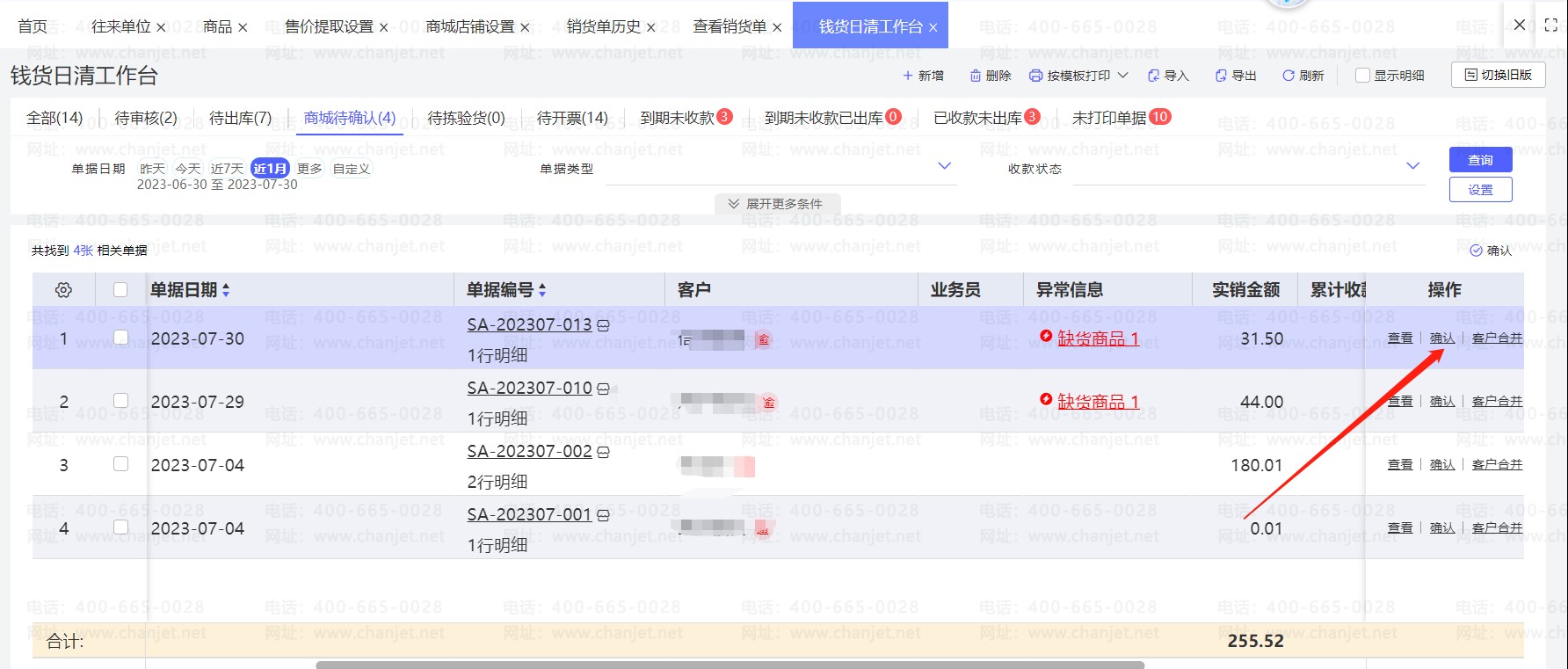Open order link SA-202307-013
The width and height of the screenshot is (1568, 669).
[529, 325]
